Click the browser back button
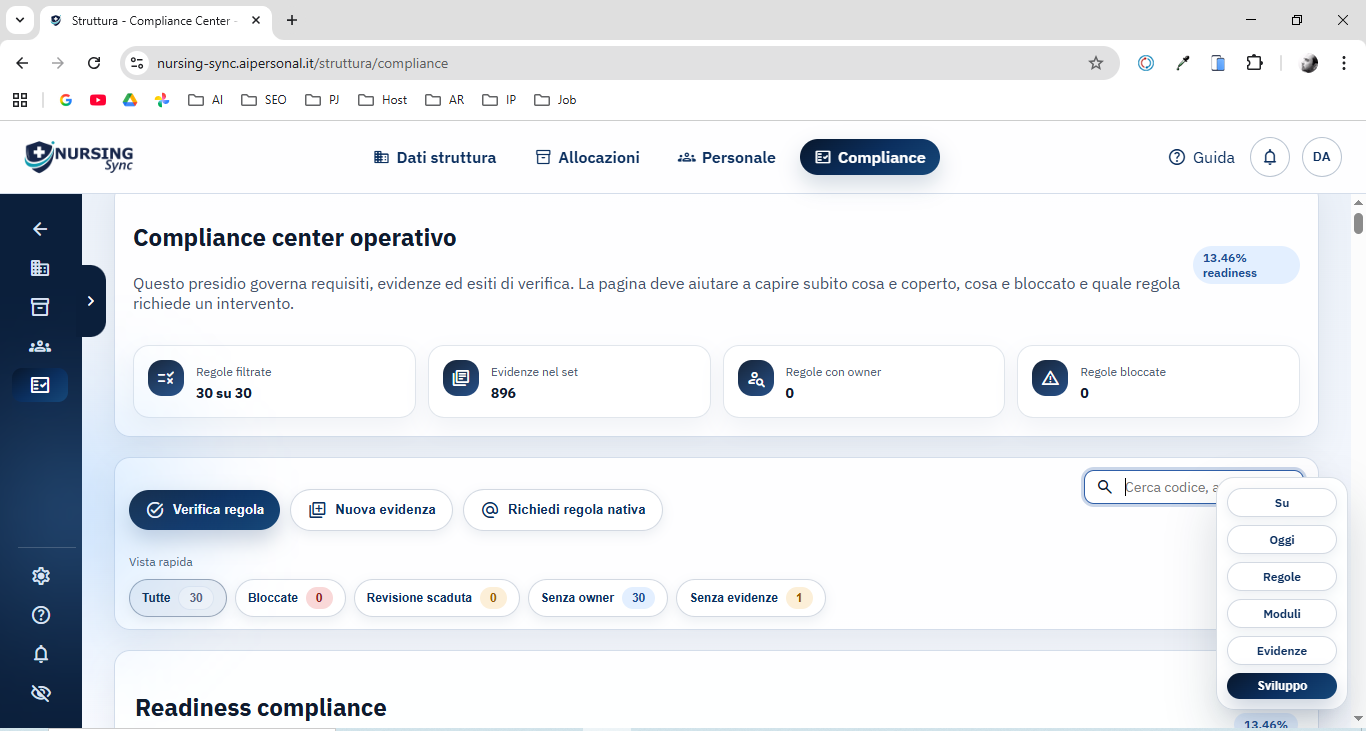The width and height of the screenshot is (1366, 731). (x=22, y=63)
